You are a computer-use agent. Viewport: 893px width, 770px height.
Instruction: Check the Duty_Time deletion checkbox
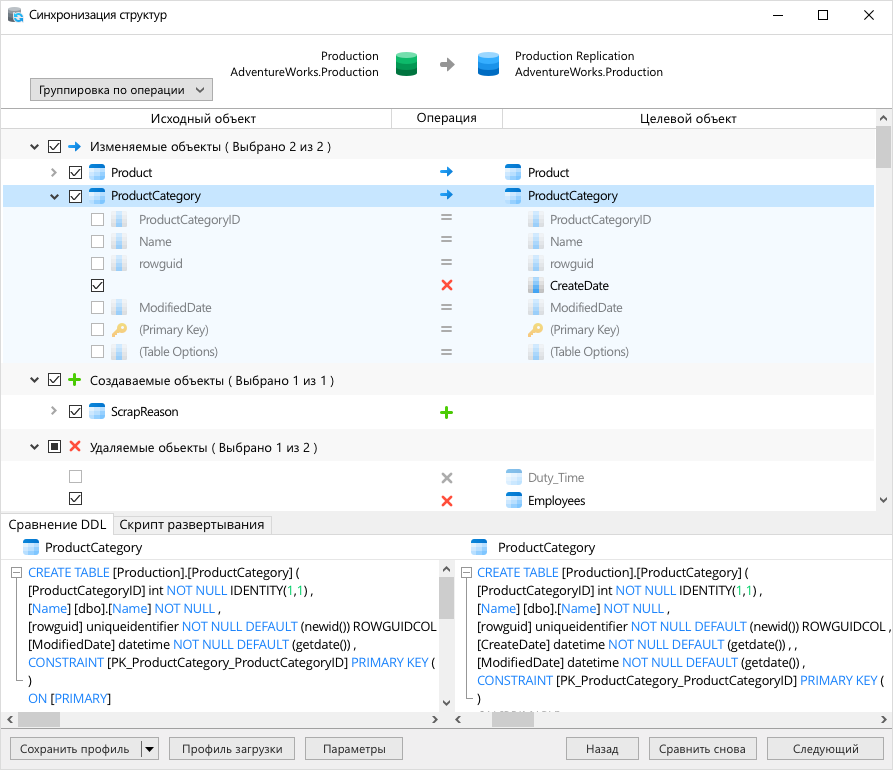75,476
